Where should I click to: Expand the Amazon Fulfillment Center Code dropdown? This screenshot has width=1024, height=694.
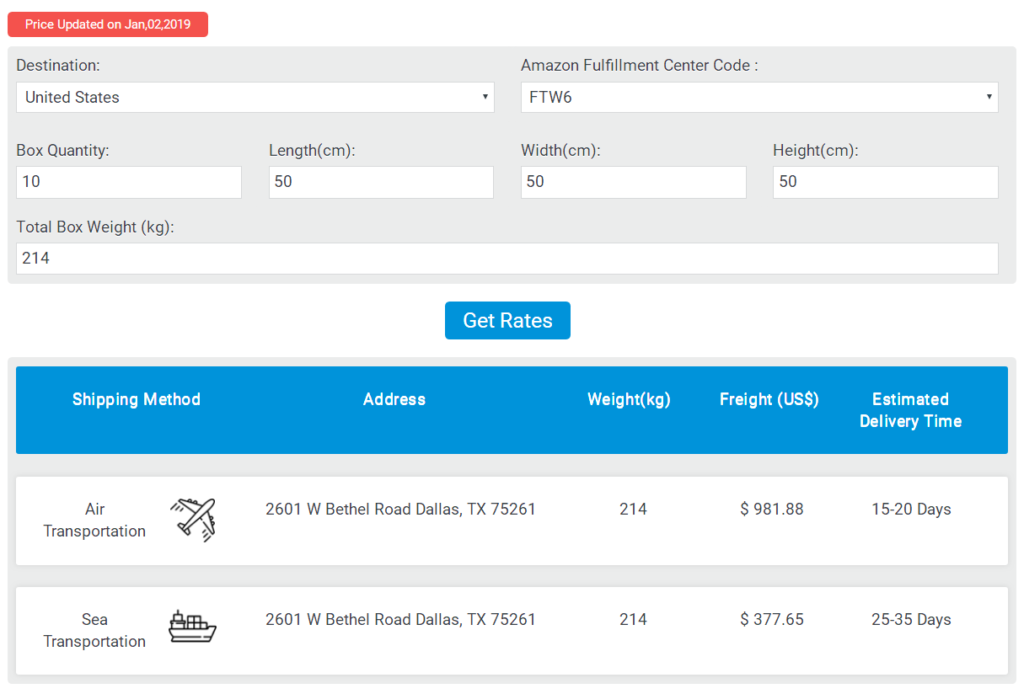759,97
